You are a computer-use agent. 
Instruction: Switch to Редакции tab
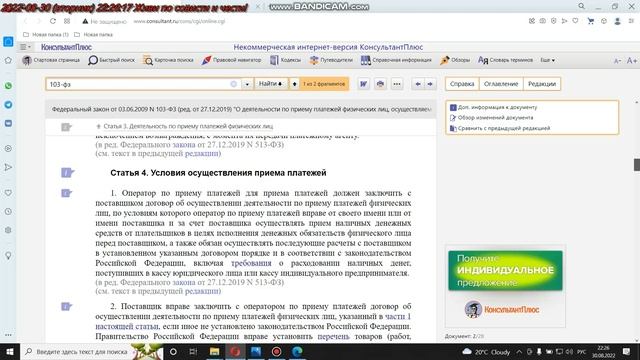542,84
